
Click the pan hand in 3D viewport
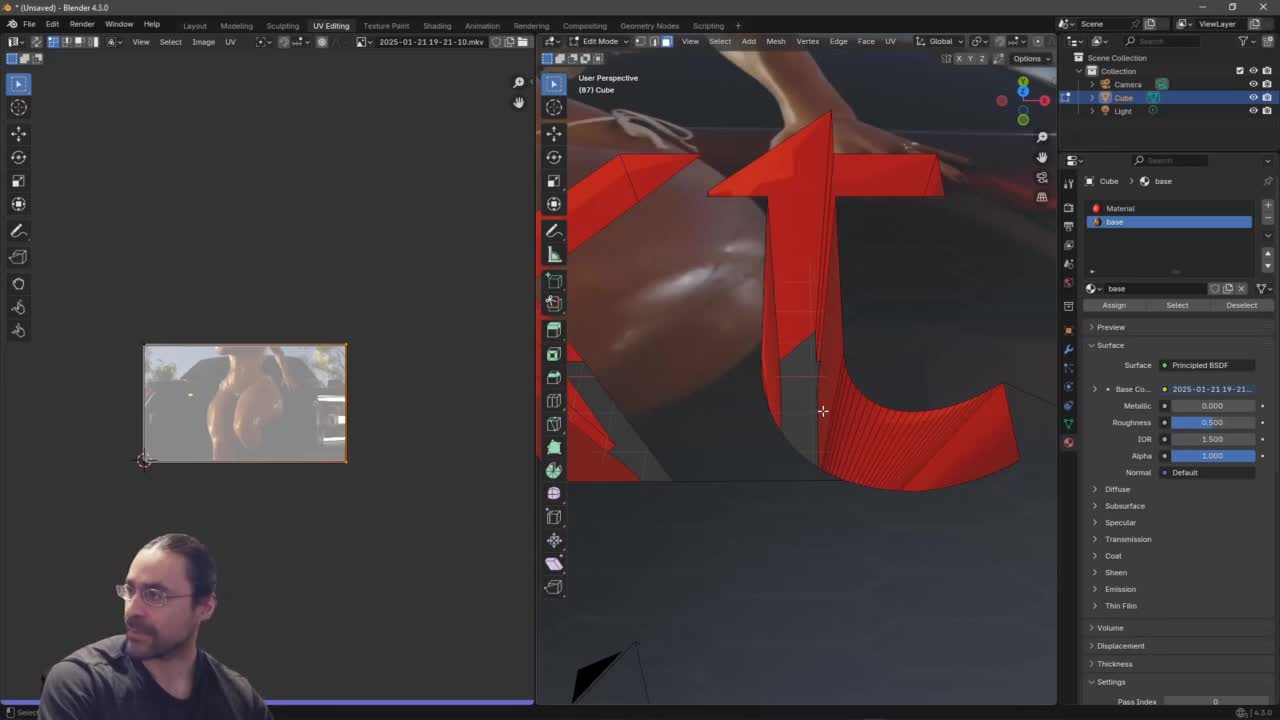point(1042,157)
